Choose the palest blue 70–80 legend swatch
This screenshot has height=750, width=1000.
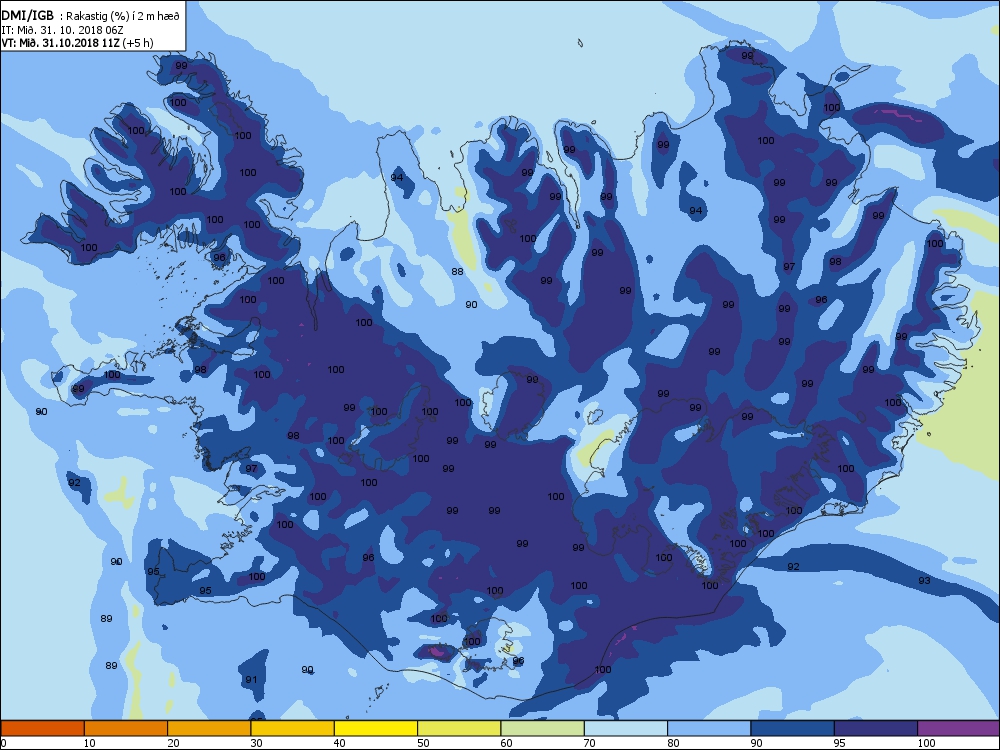coord(626,728)
